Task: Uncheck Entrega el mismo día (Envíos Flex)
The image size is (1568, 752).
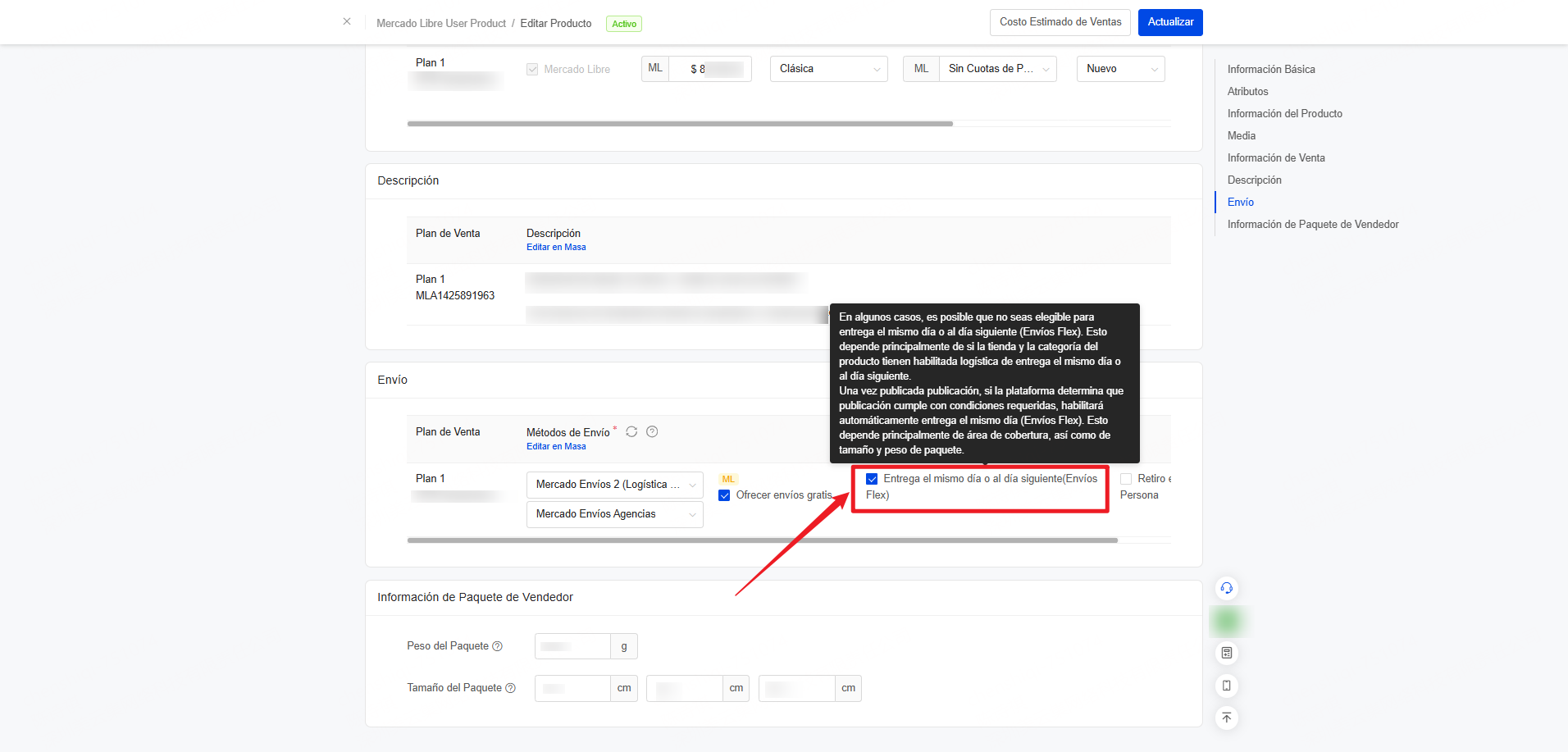Action: [x=872, y=479]
